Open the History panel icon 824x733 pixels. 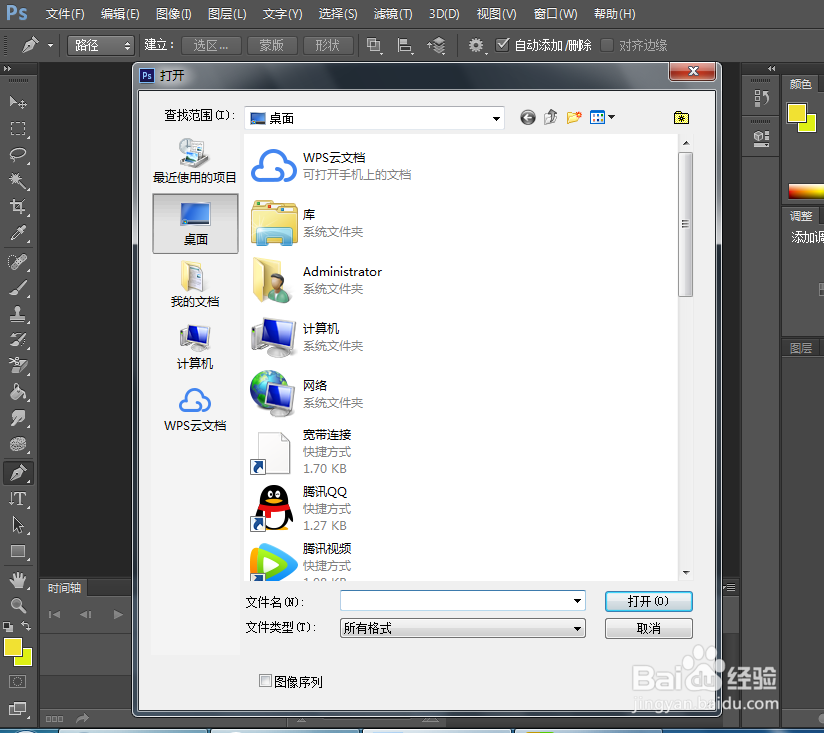(x=761, y=98)
